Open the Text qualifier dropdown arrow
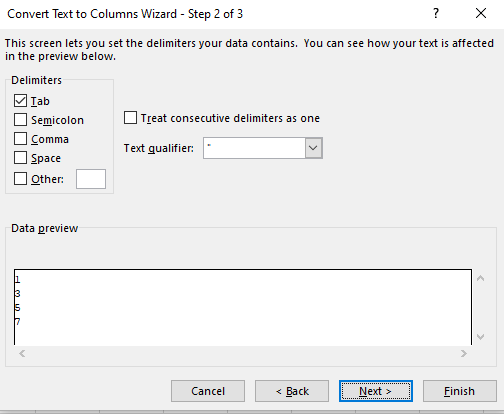 [x=313, y=148]
